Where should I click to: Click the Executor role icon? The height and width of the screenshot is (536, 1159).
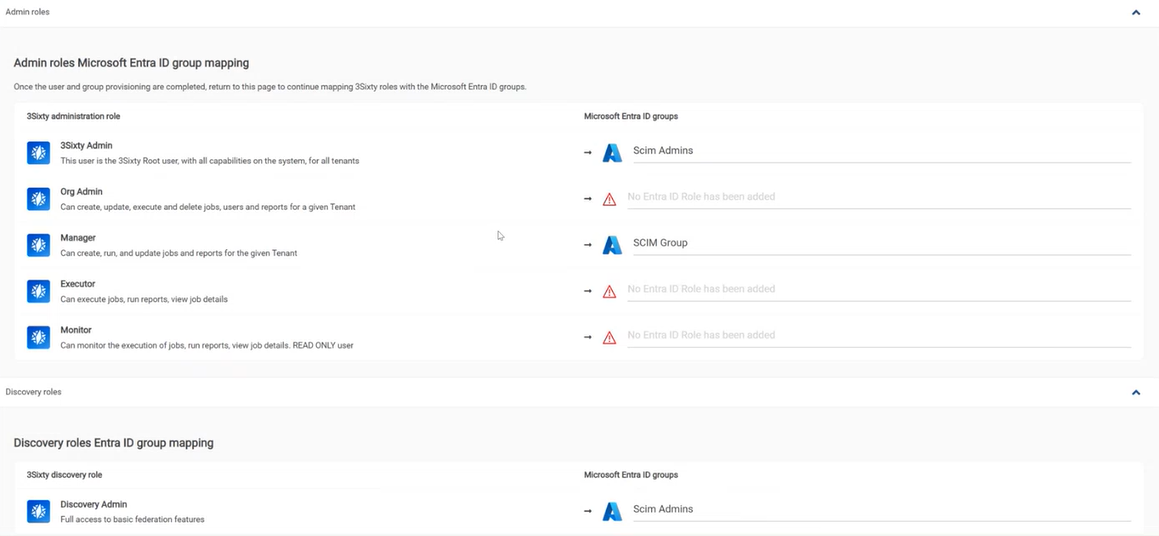click(x=39, y=291)
